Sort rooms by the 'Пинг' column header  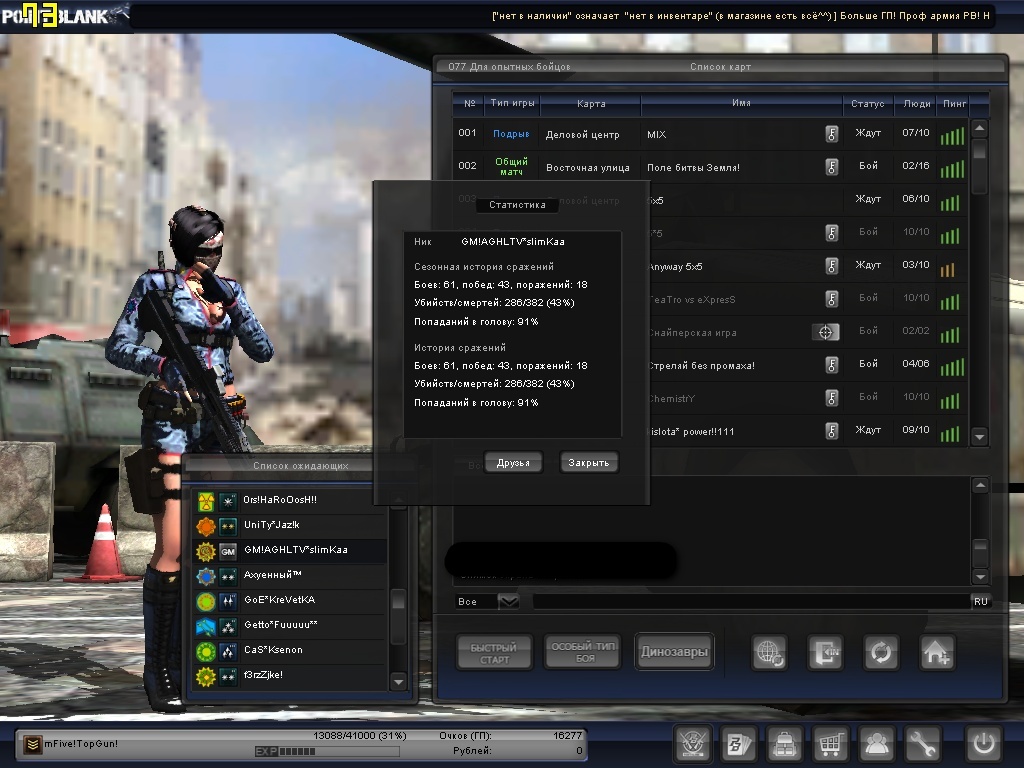click(x=951, y=104)
